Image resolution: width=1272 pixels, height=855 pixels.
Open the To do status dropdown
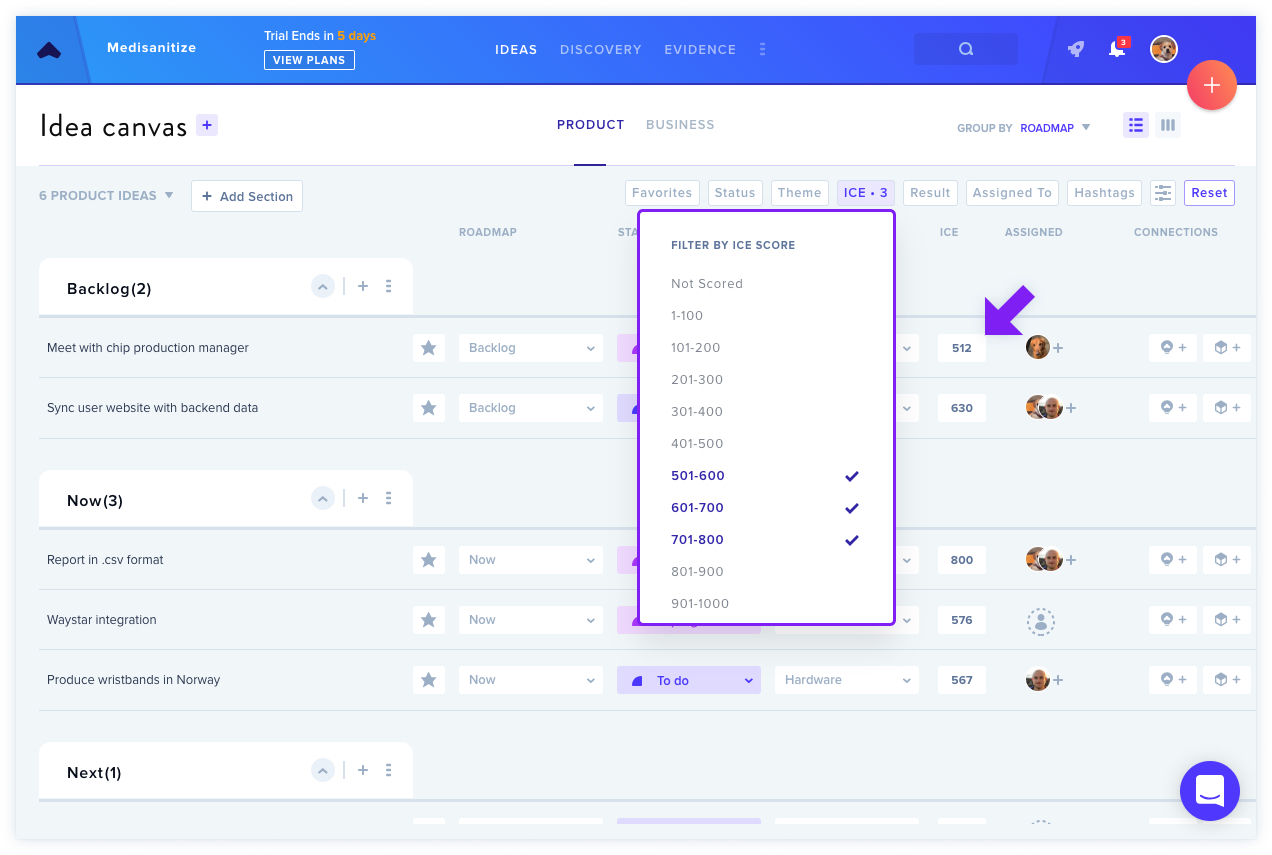coord(689,680)
